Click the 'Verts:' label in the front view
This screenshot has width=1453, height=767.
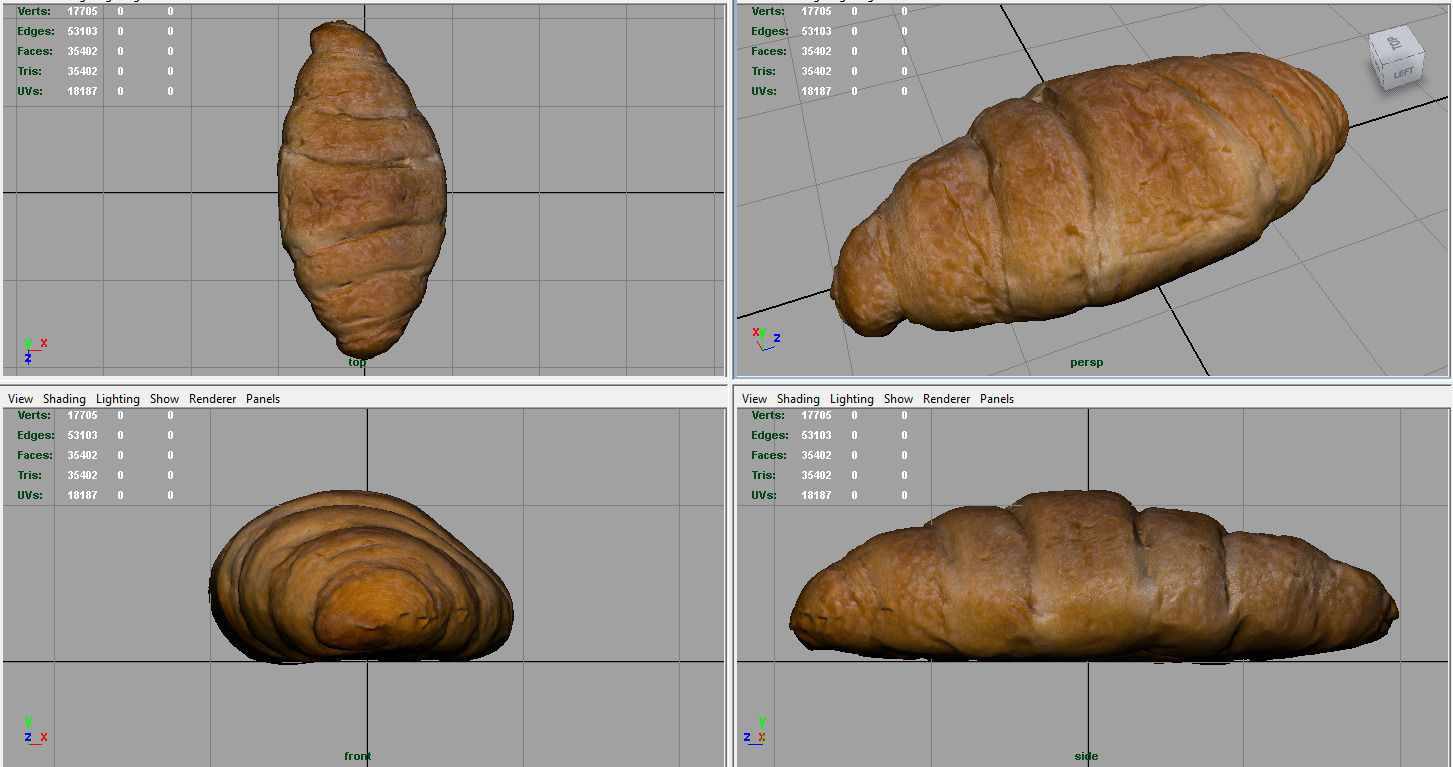(34, 415)
